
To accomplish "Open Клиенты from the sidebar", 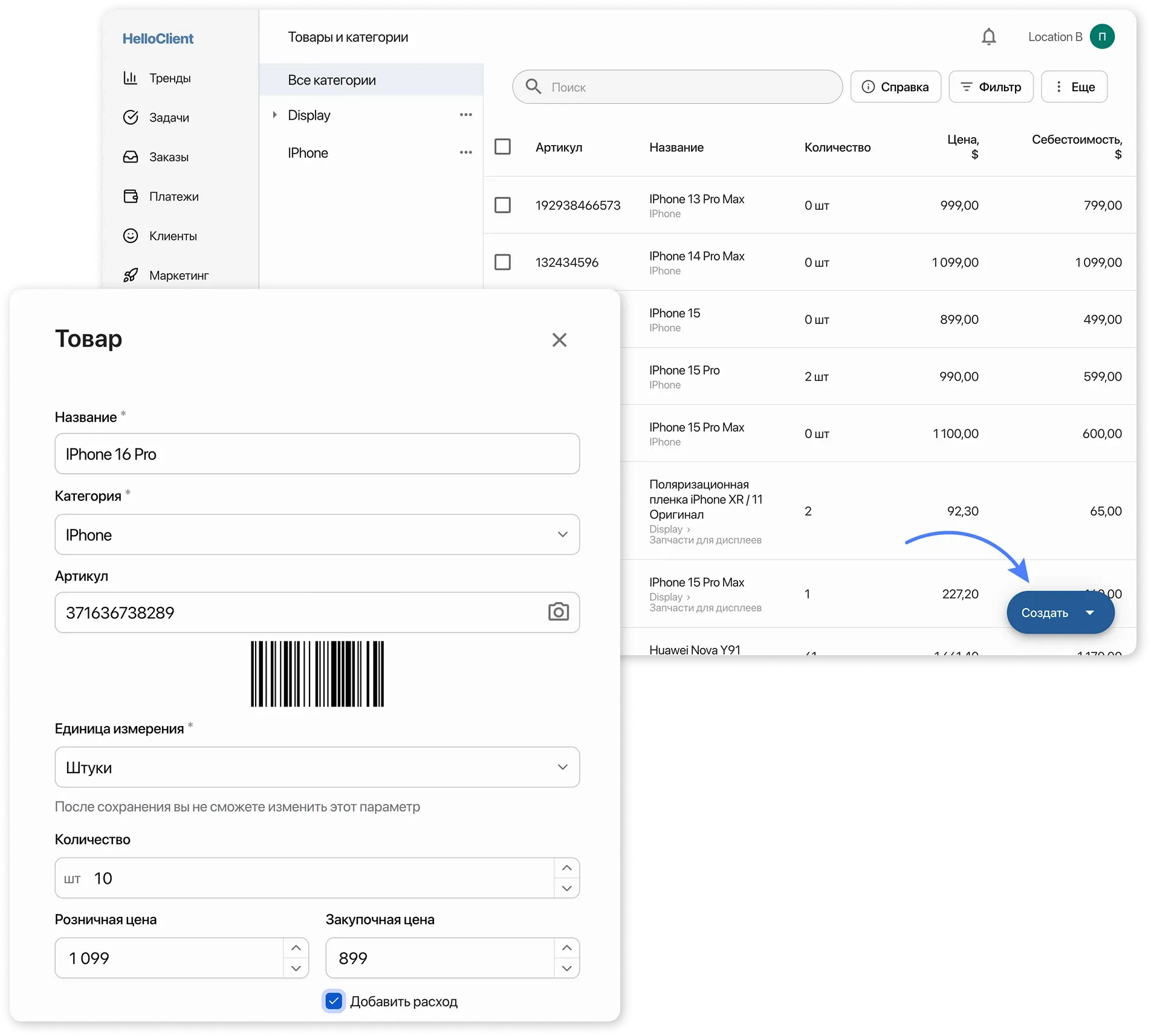I will [172, 236].
